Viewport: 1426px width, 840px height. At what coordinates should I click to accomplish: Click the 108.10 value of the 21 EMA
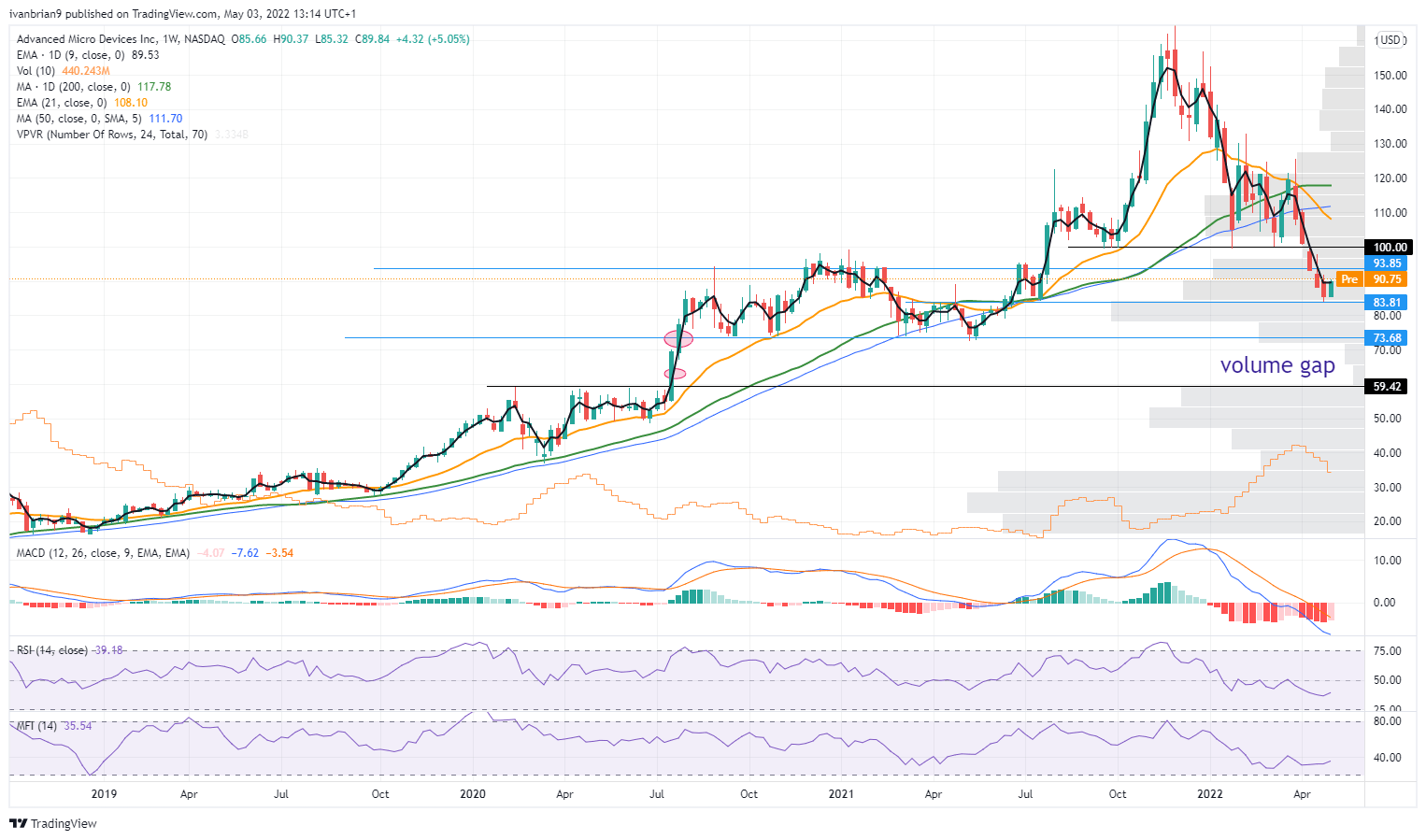[x=131, y=103]
